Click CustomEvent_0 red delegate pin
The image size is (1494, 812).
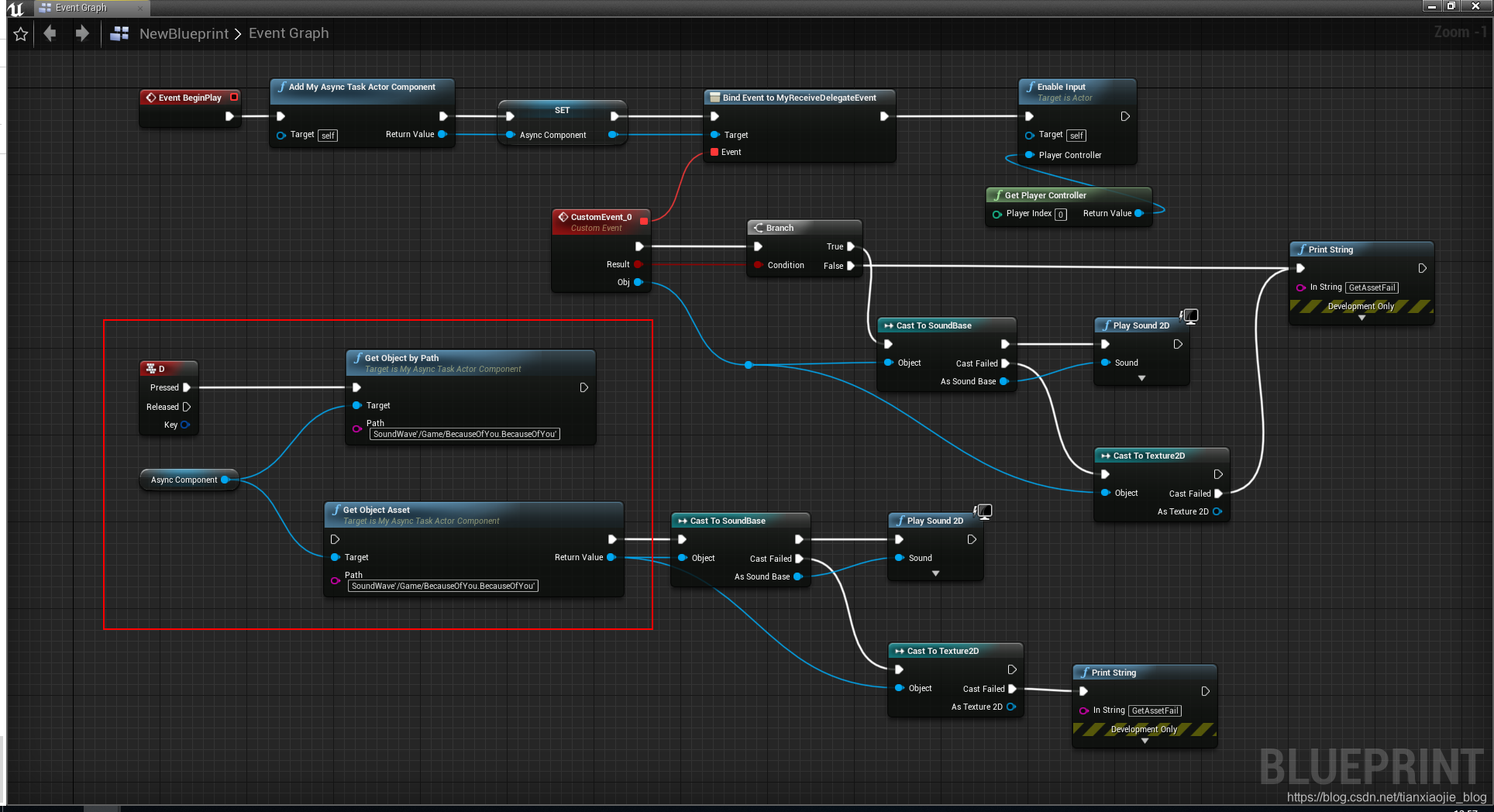click(x=644, y=221)
